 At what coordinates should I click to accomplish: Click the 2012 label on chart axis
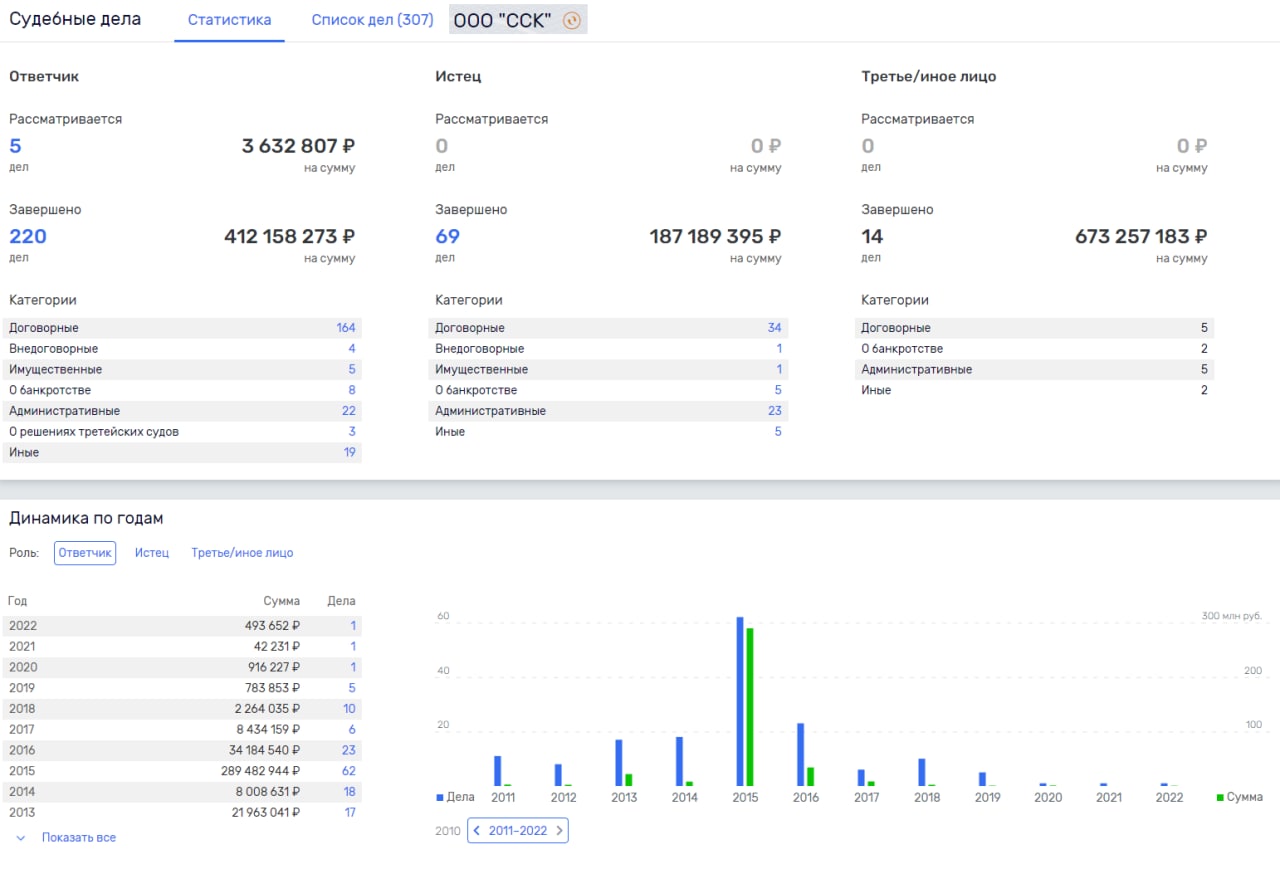[x=563, y=798]
